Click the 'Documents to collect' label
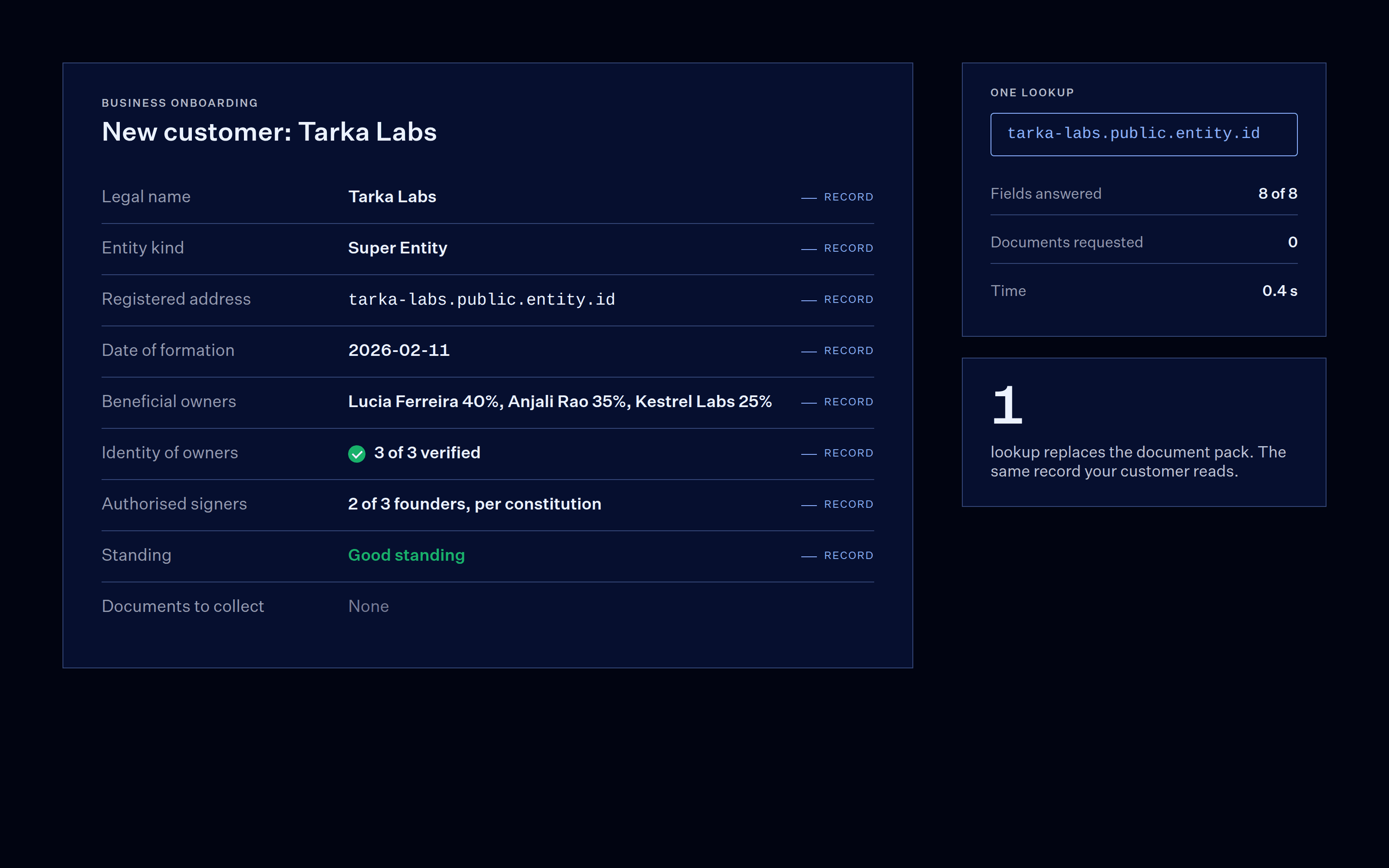Viewport: 1389px width, 868px height. point(182,606)
